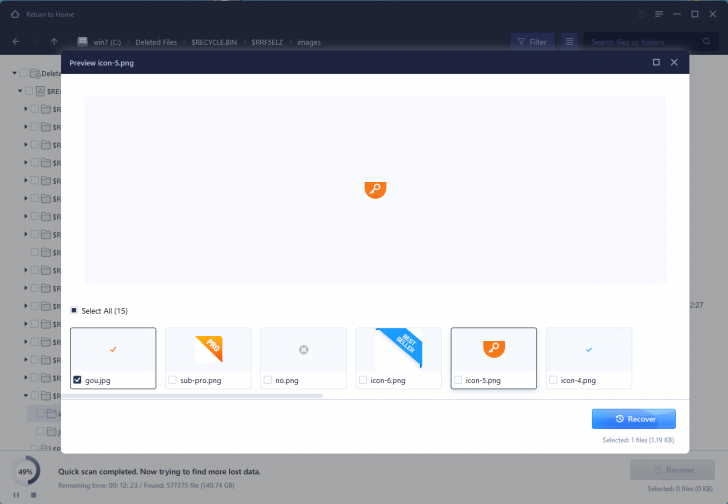This screenshot has height=504, width=728.
Task: Click the orange key preview image
Action: pyautogui.click(x=375, y=190)
